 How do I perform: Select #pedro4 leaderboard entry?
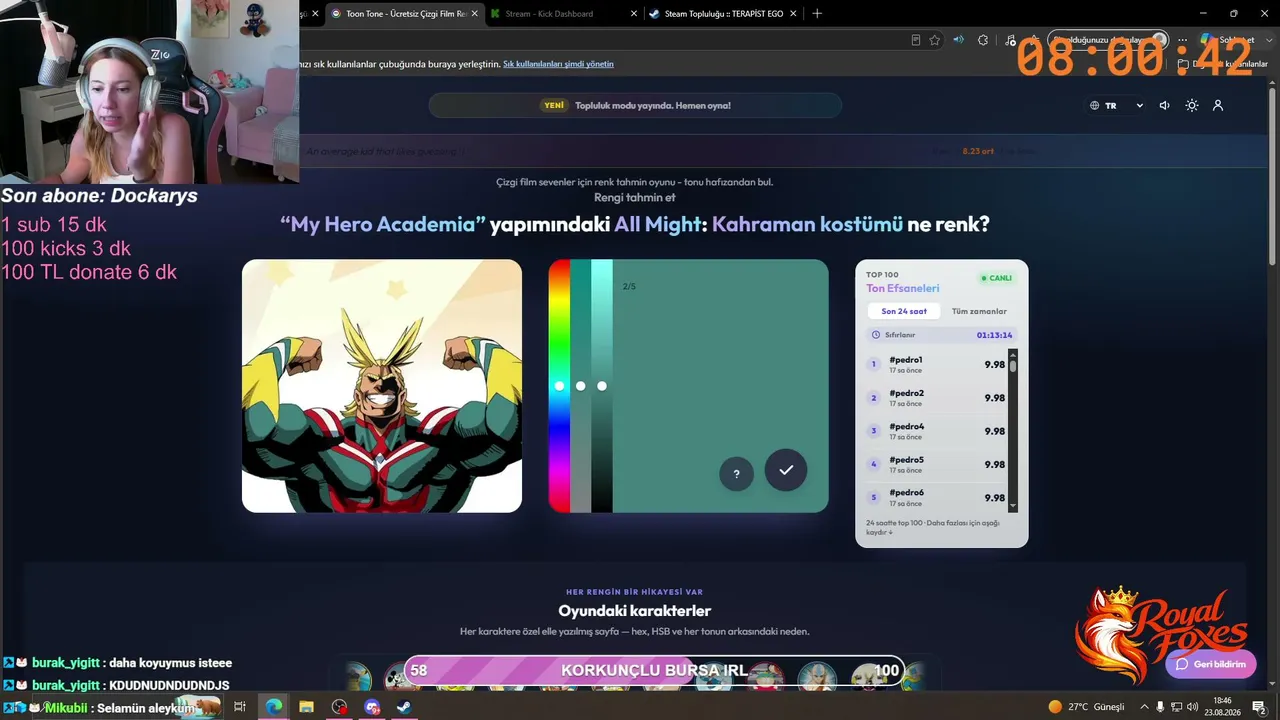[936, 431]
